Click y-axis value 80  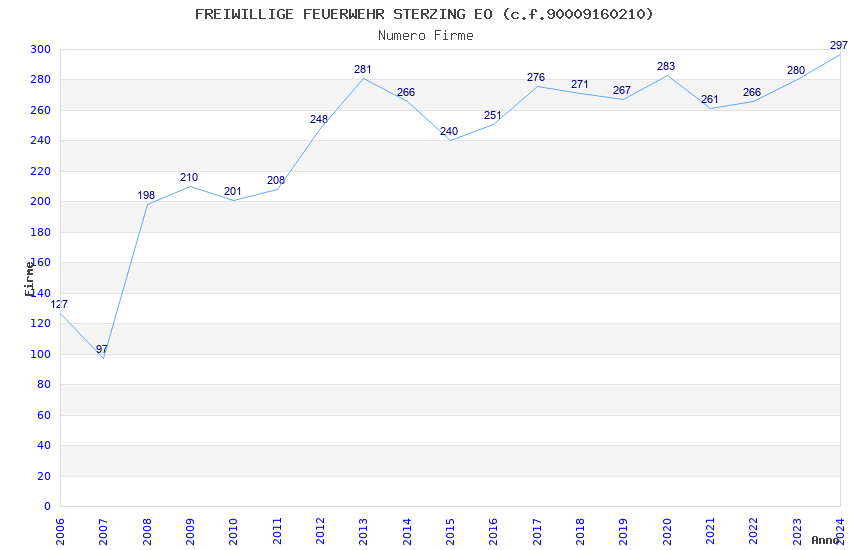pyautogui.click(x=44, y=385)
